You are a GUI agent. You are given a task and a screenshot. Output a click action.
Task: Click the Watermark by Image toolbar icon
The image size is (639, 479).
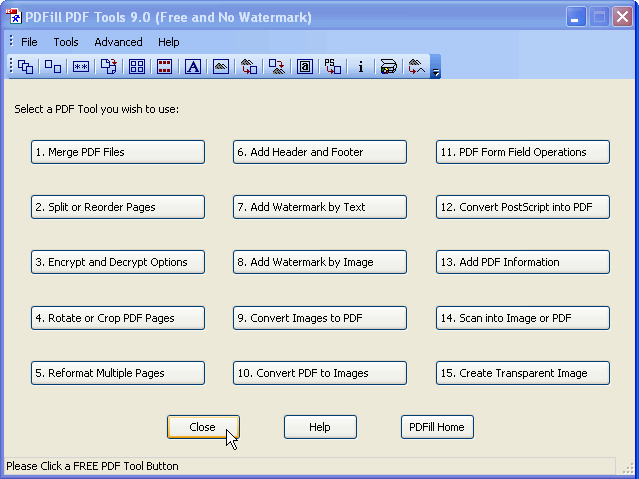coord(221,66)
